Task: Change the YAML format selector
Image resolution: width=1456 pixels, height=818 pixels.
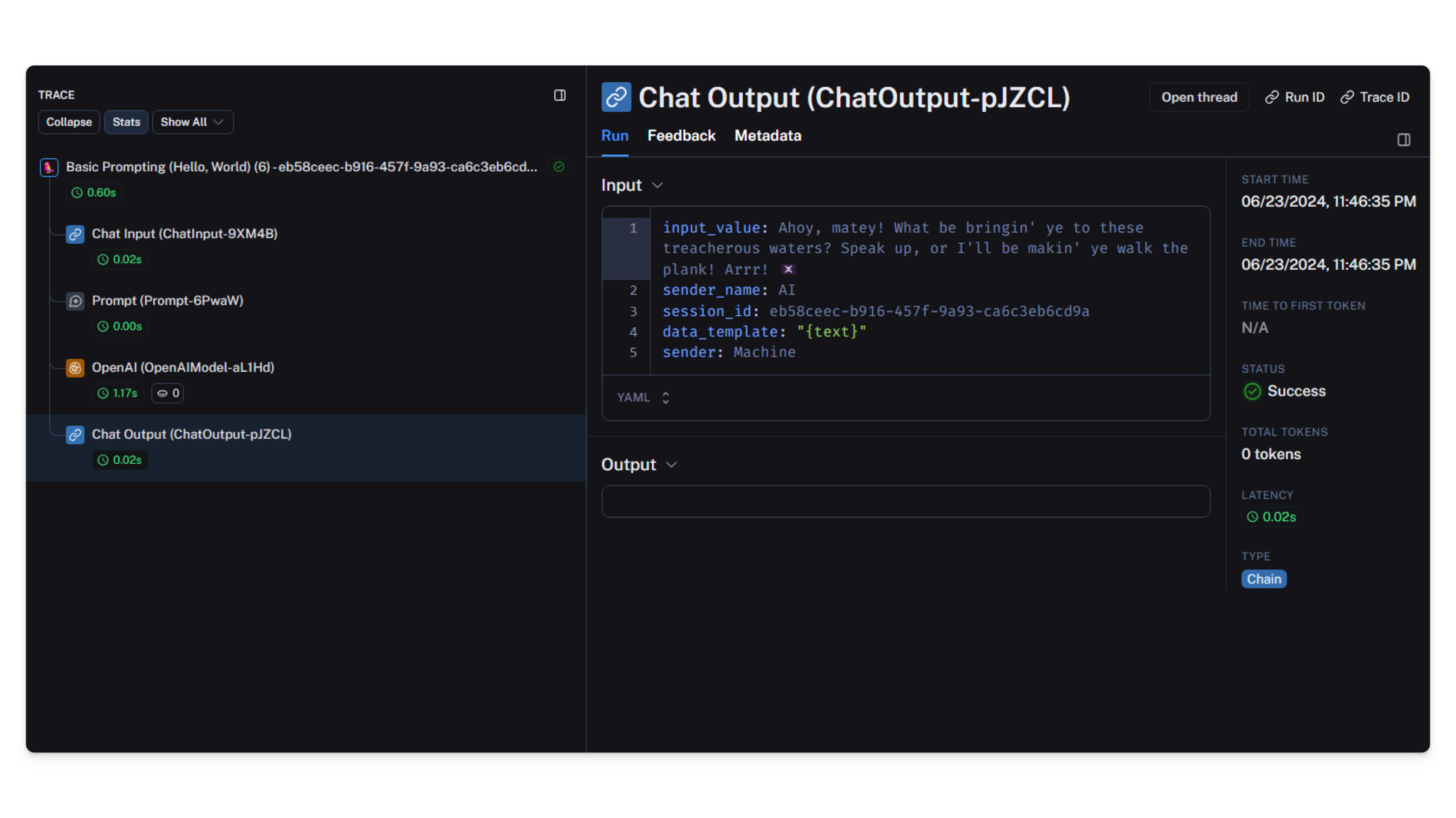Action: 643,397
